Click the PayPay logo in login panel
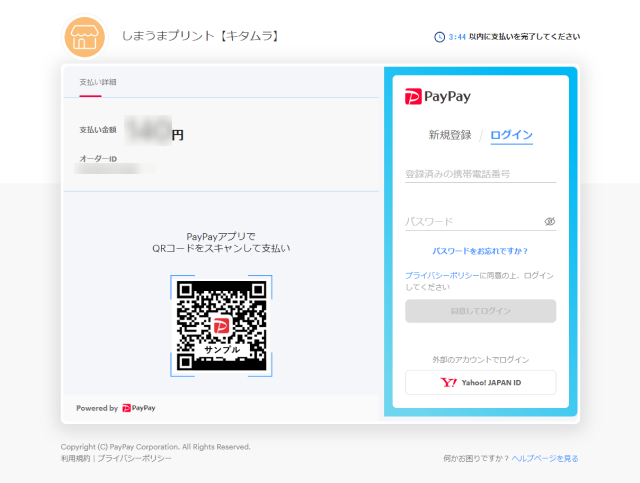640x483 pixels. (438, 97)
